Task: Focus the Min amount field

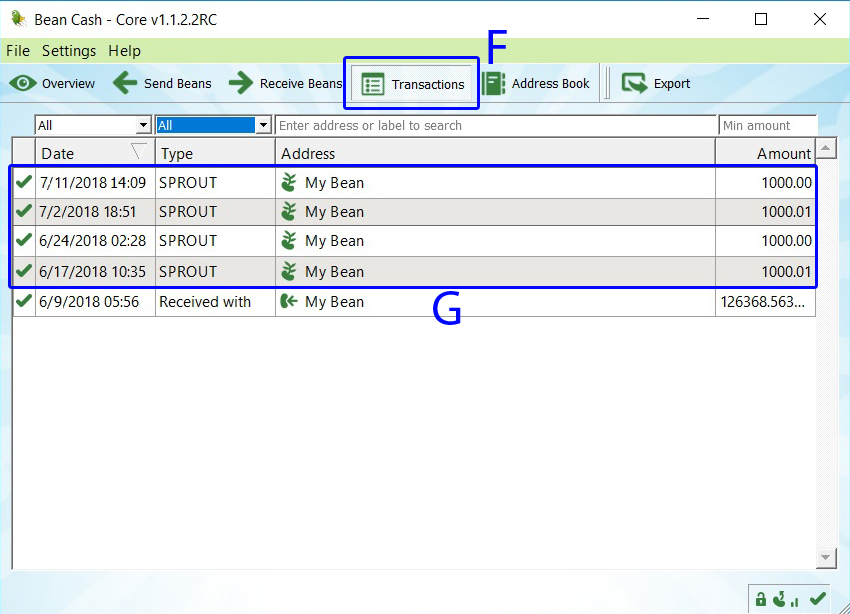Action: pos(768,125)
